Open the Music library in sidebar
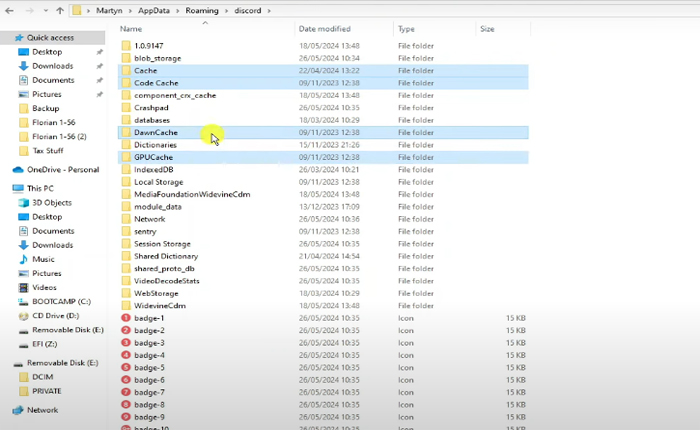This screenshot has width=700, height=430. [44, 259]
